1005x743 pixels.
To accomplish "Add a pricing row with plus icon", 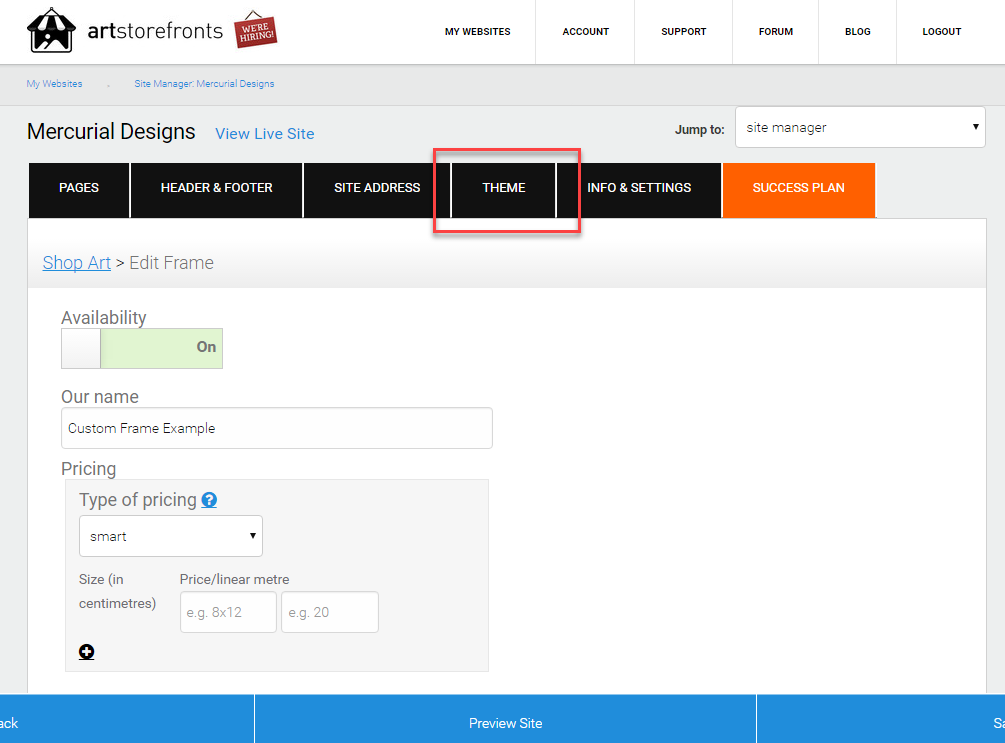I will (87, 652).
